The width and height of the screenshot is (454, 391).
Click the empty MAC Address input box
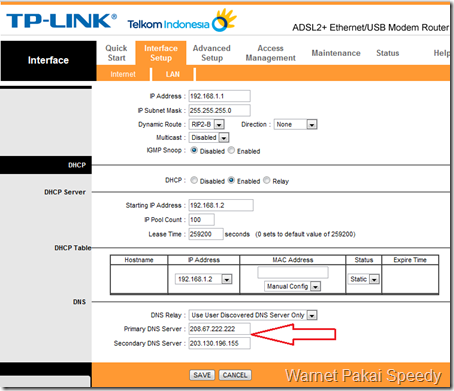tap(293, 272)
